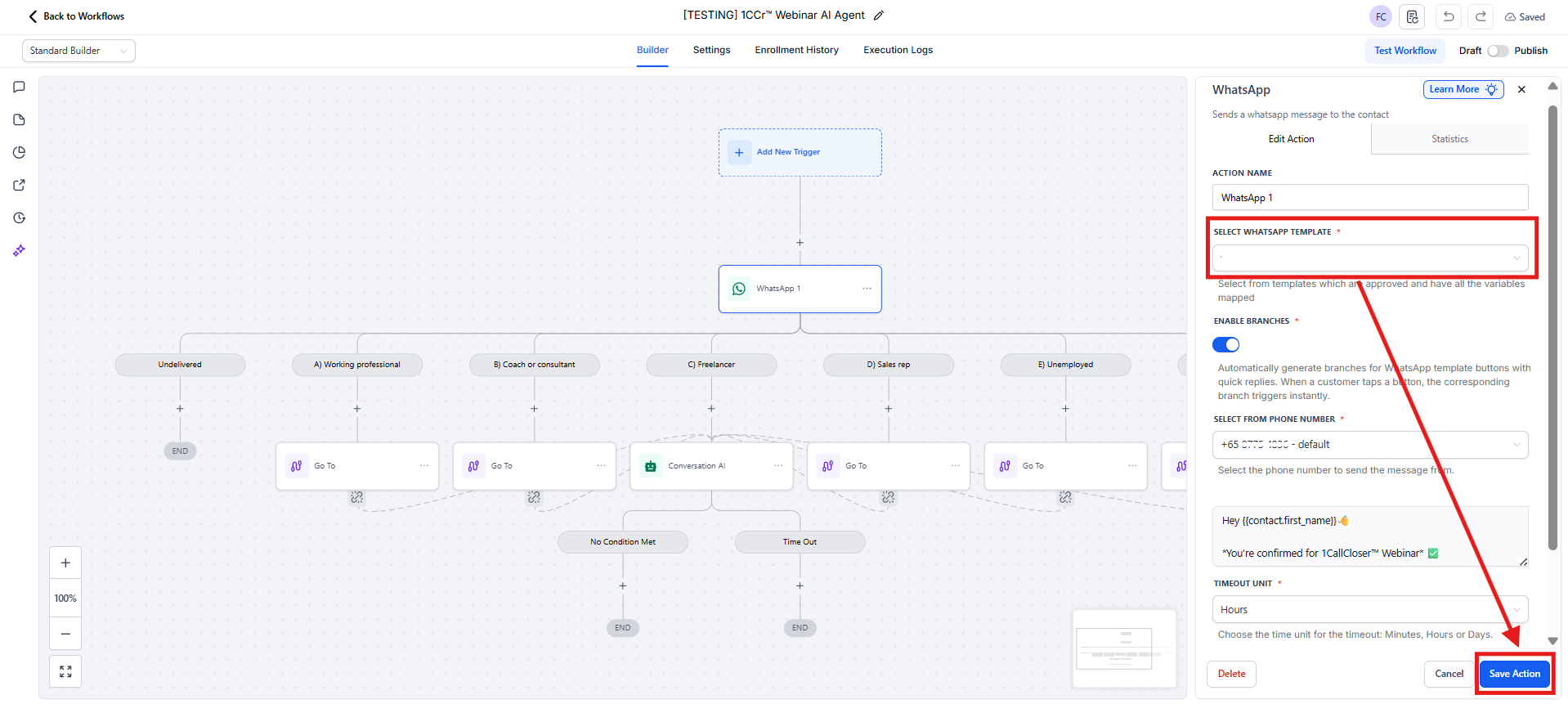This screenshot has width=1568, height=704.
Task: Click the WhatsApp message preview text area
Action: [1370, 536]
